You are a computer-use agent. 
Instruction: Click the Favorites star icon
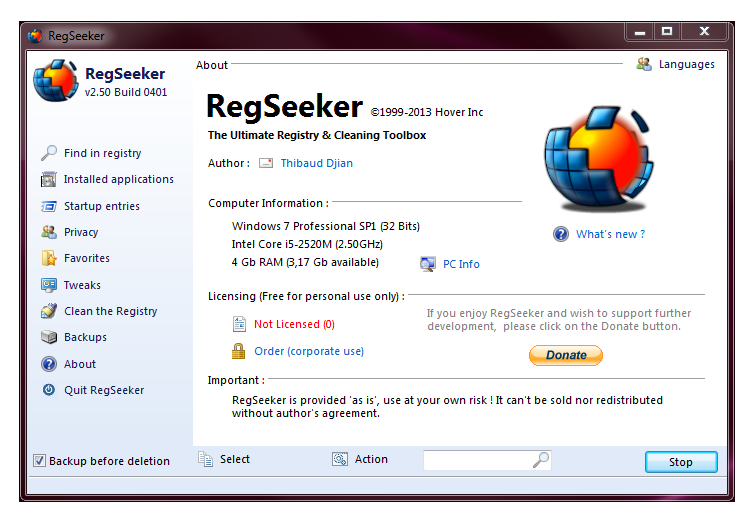coord(48,258)
